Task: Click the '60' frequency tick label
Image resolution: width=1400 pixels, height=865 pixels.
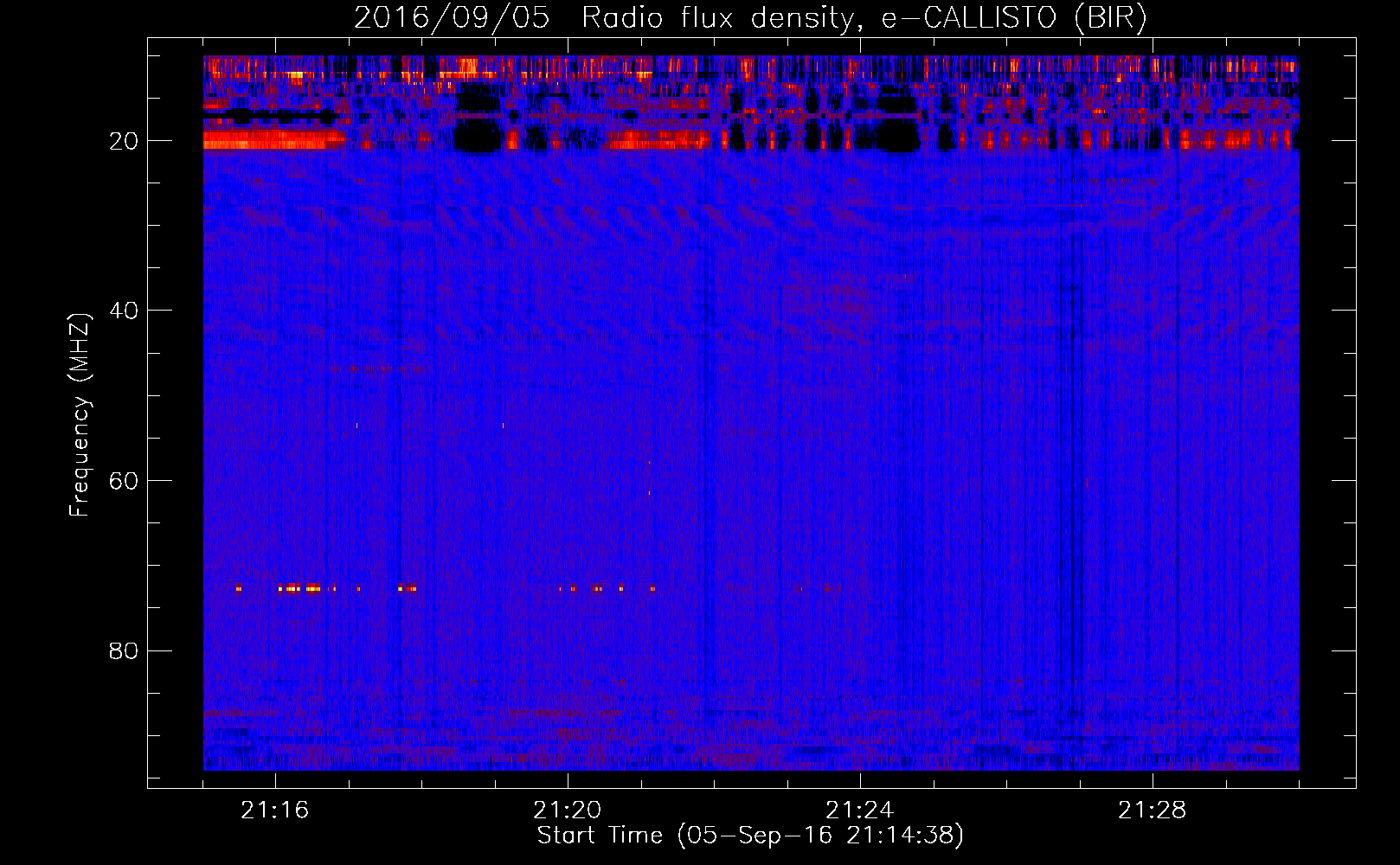Action: click(x=124, y=480)
